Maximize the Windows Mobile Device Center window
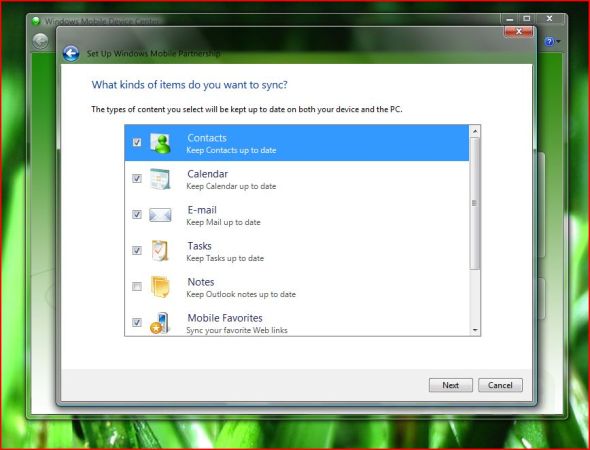This screenshot has height=450, width=590. pyautogui.click(x=526, y=18)
